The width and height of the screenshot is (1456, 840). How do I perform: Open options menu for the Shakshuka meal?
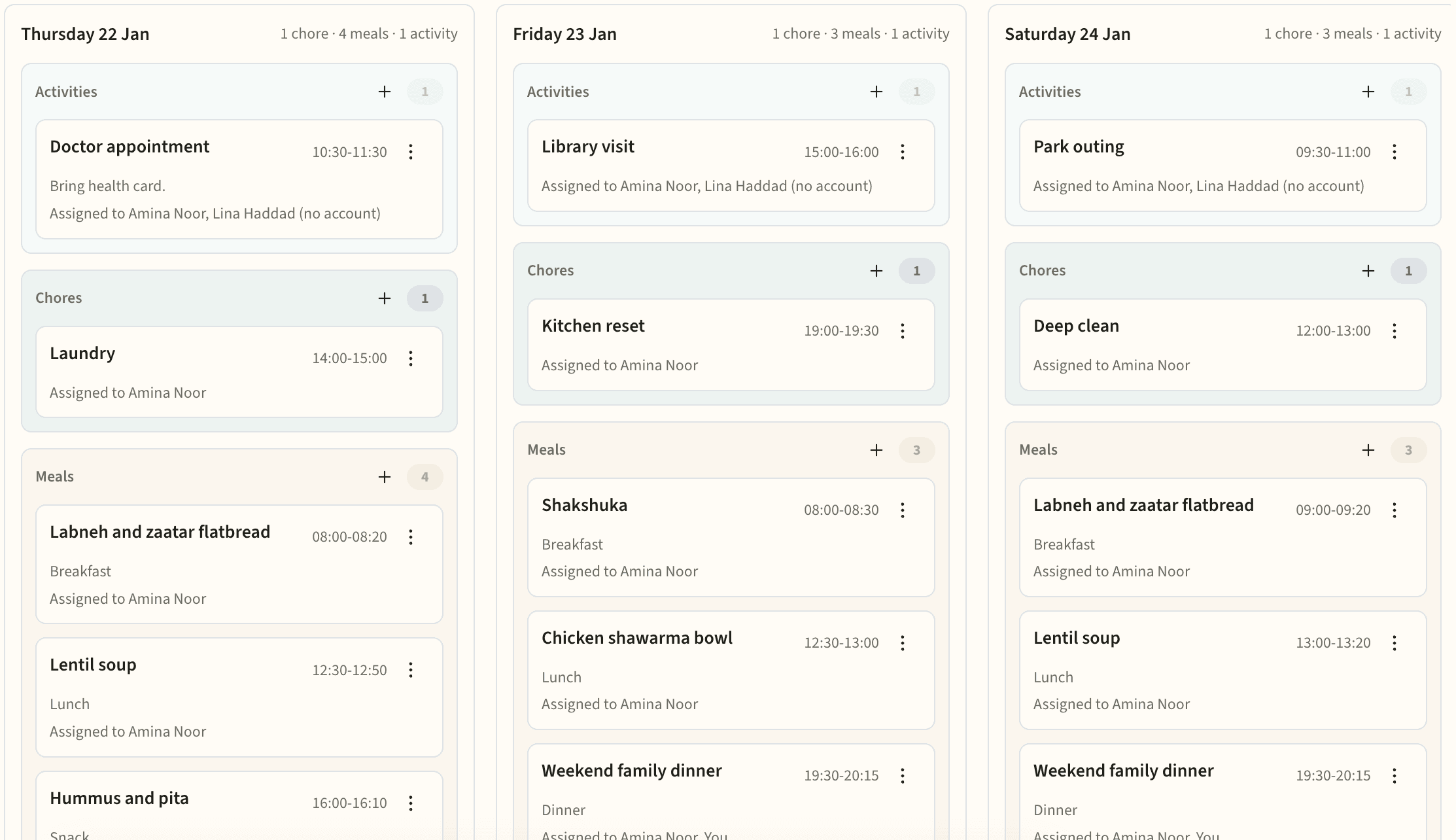pyautogui.click(x=903, y=510)
